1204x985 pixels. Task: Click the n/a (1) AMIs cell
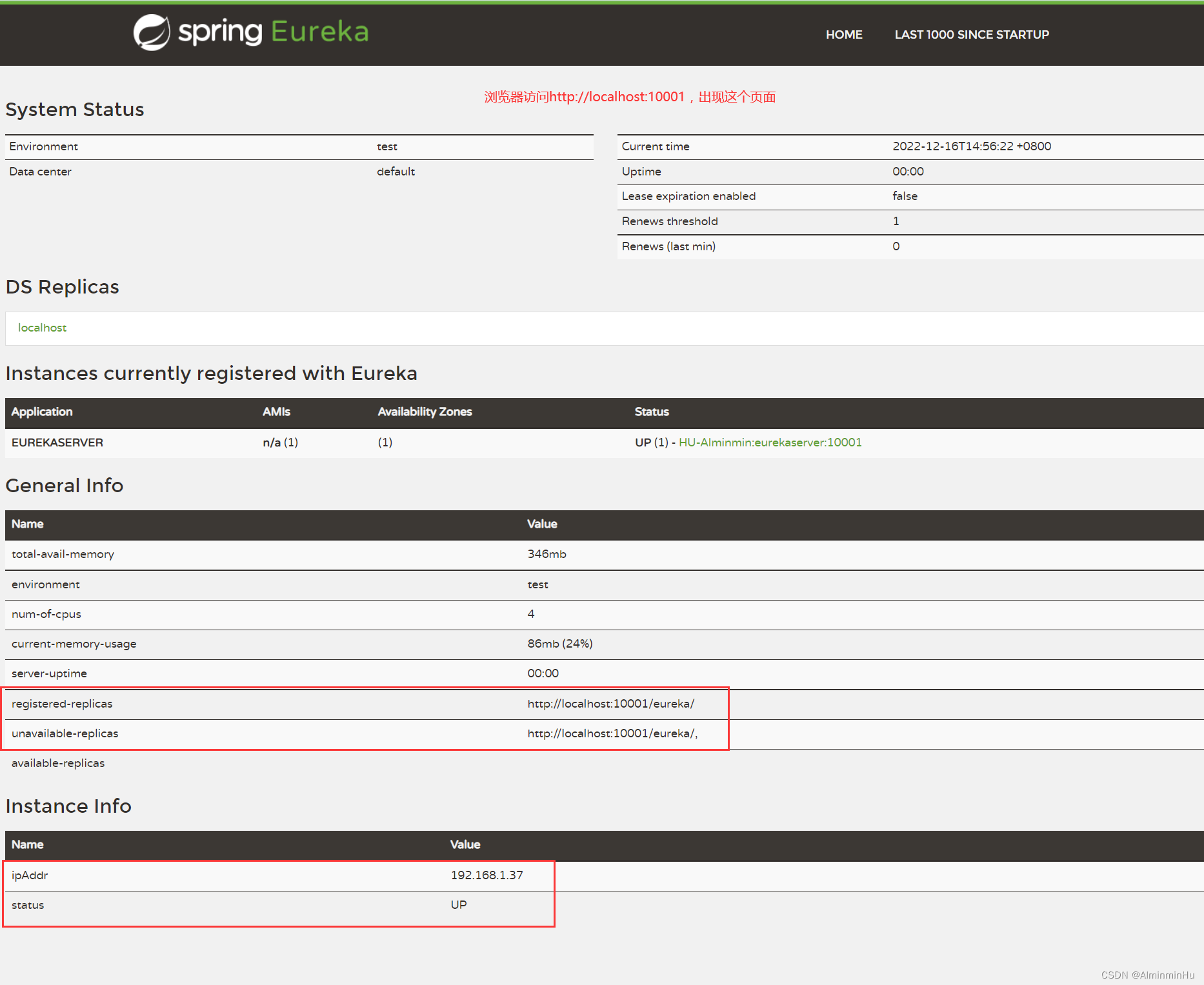coord(281,443)
